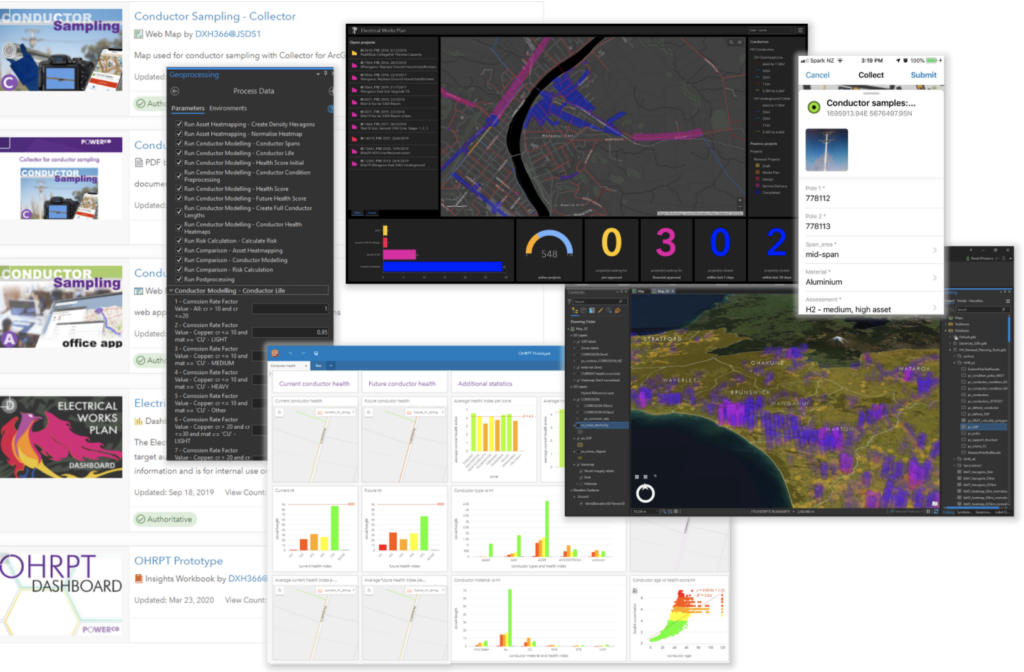Open DXH366@JSDS1 owner profile link
Image resolution: width=1024 pixels, height=672 pixels.
(228, 34)
